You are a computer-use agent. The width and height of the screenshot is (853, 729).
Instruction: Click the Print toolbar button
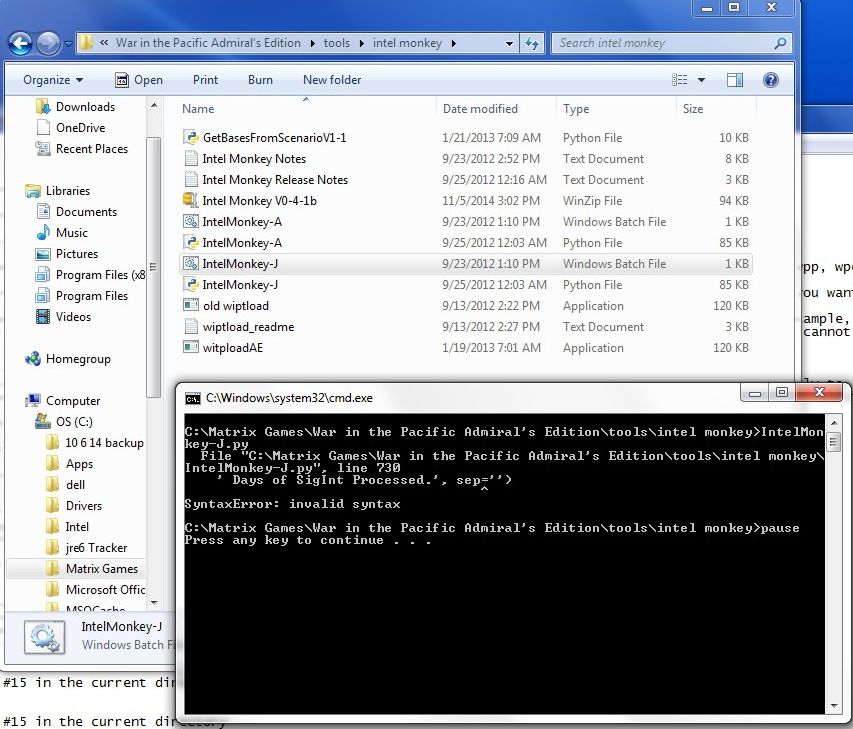[x=205, y=80]
